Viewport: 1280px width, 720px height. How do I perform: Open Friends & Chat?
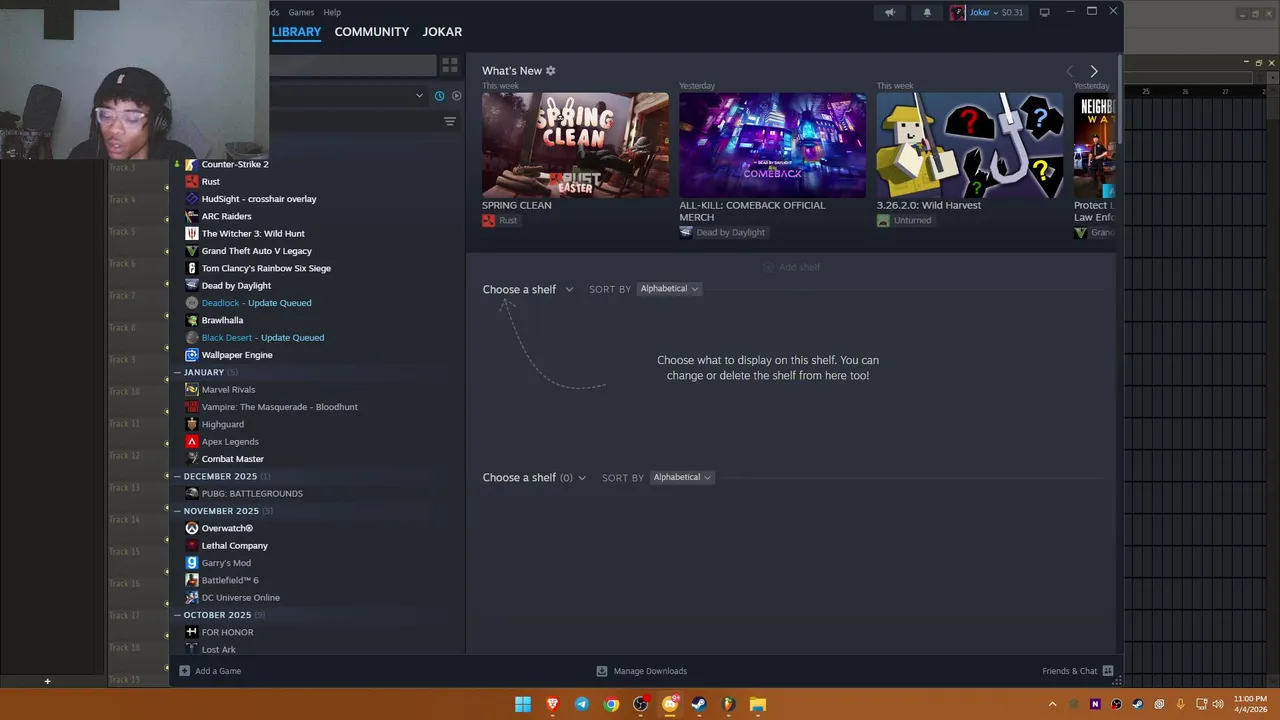1078,671
